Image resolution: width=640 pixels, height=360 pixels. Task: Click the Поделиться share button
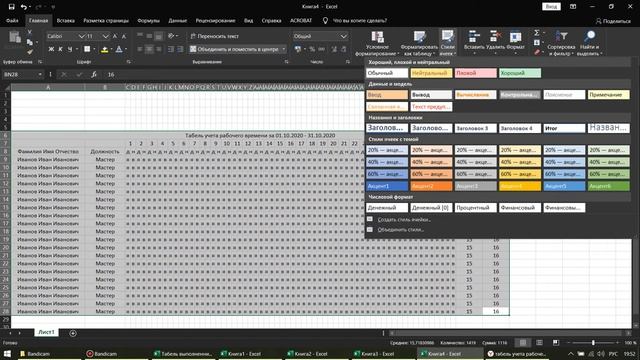[x=613, y=21]
